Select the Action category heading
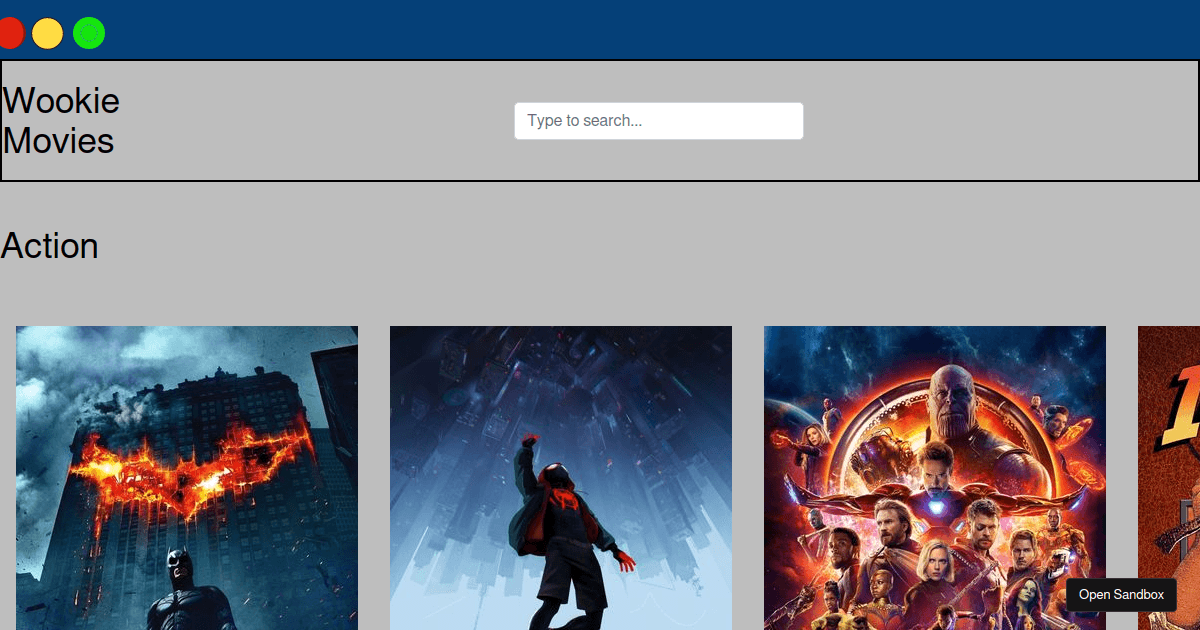Screen dimensions: 1200x630 [x=50, y=246]
